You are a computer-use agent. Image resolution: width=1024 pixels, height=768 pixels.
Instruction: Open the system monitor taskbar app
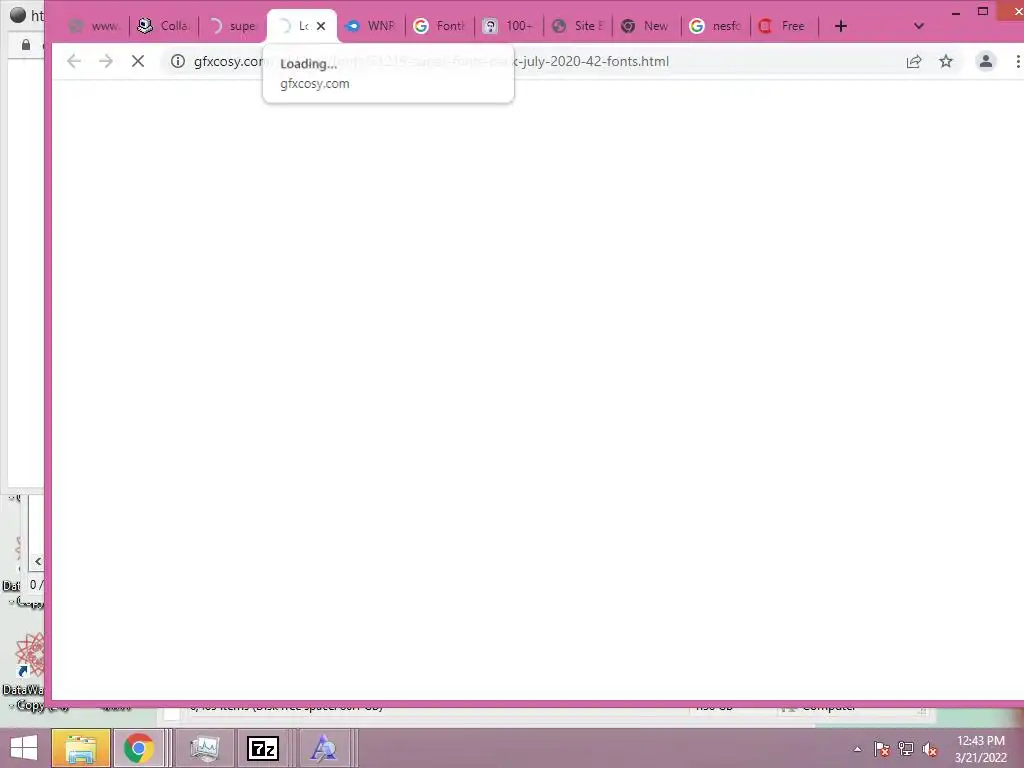(x=204, y=748)
